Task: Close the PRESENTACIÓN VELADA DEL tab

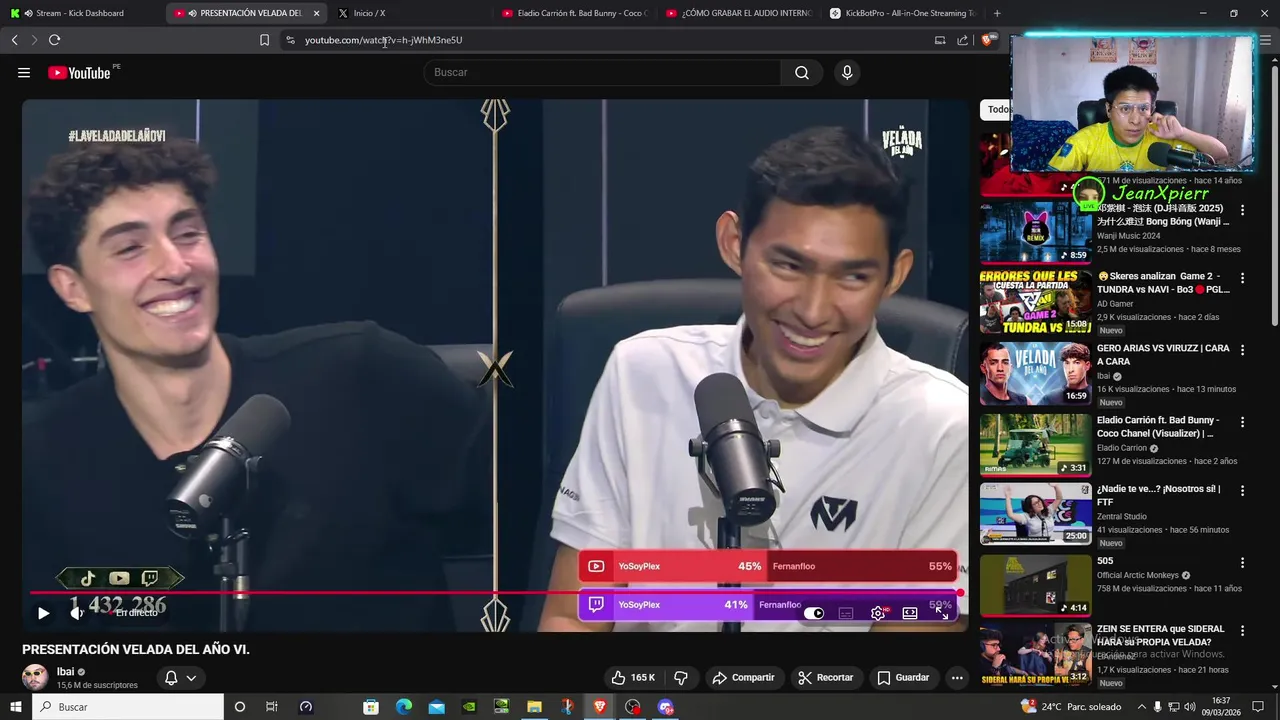Action: click(x=317, y=13)
